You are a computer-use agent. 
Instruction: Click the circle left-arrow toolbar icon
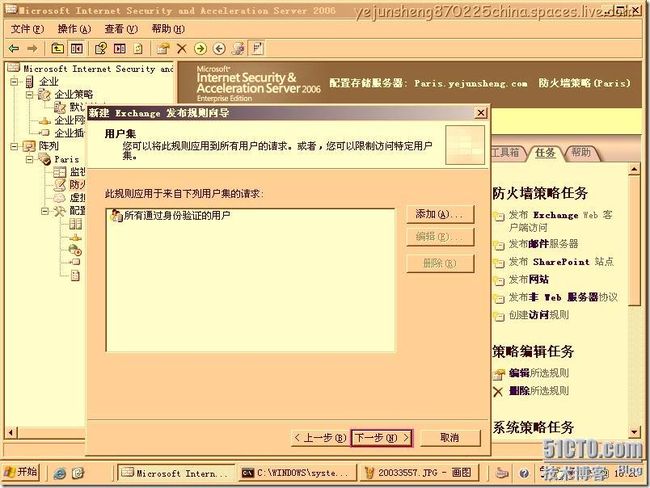pyautogui.click(x=219, y=49)
